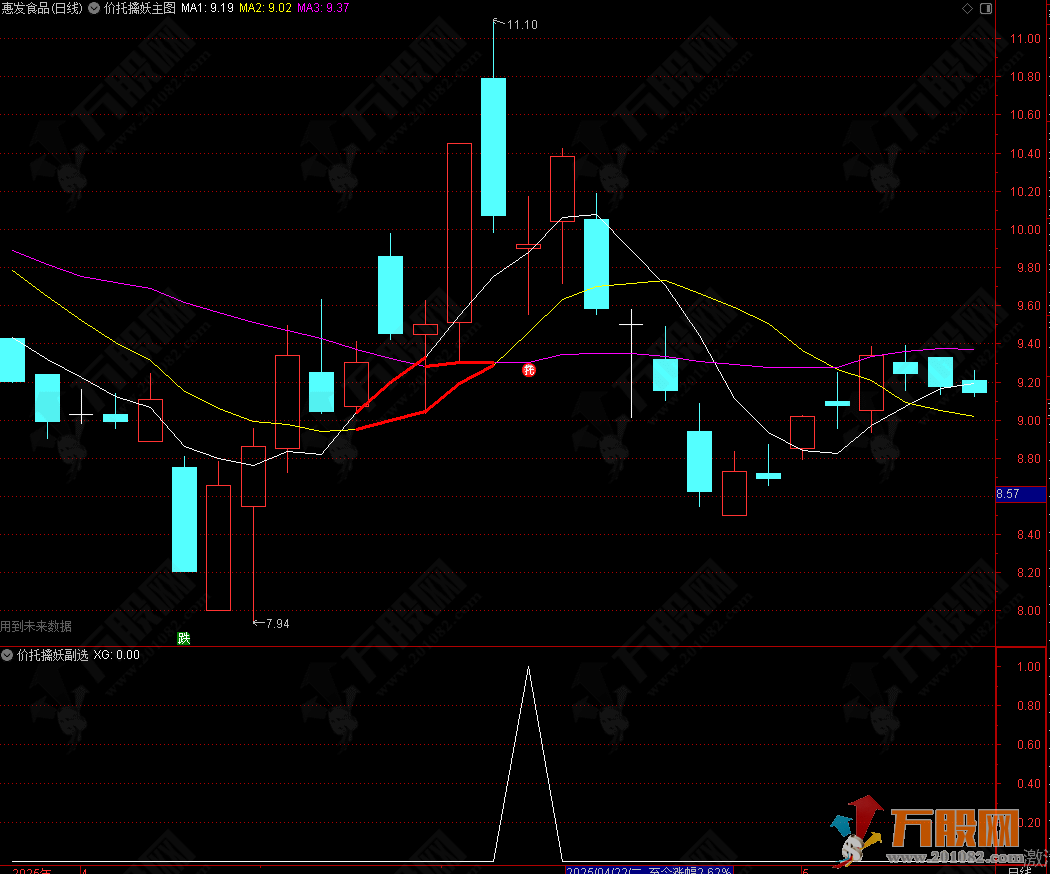This screenshot has width=1050, height=874.
Task: Expand the 价托擒妖副选 sub-indicator dropdown arrow
Action: pyautogui.click(x=7, y=655)
